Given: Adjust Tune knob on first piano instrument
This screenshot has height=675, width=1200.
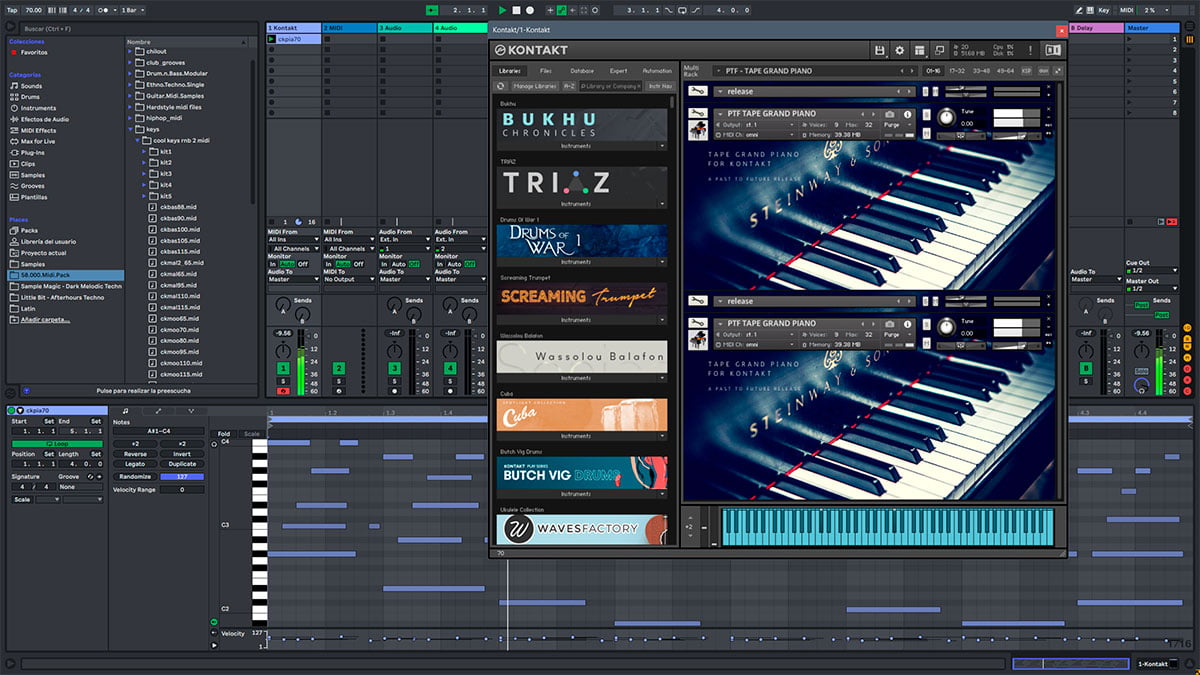Looking at the screenshot, I should [x=946, y=117].
